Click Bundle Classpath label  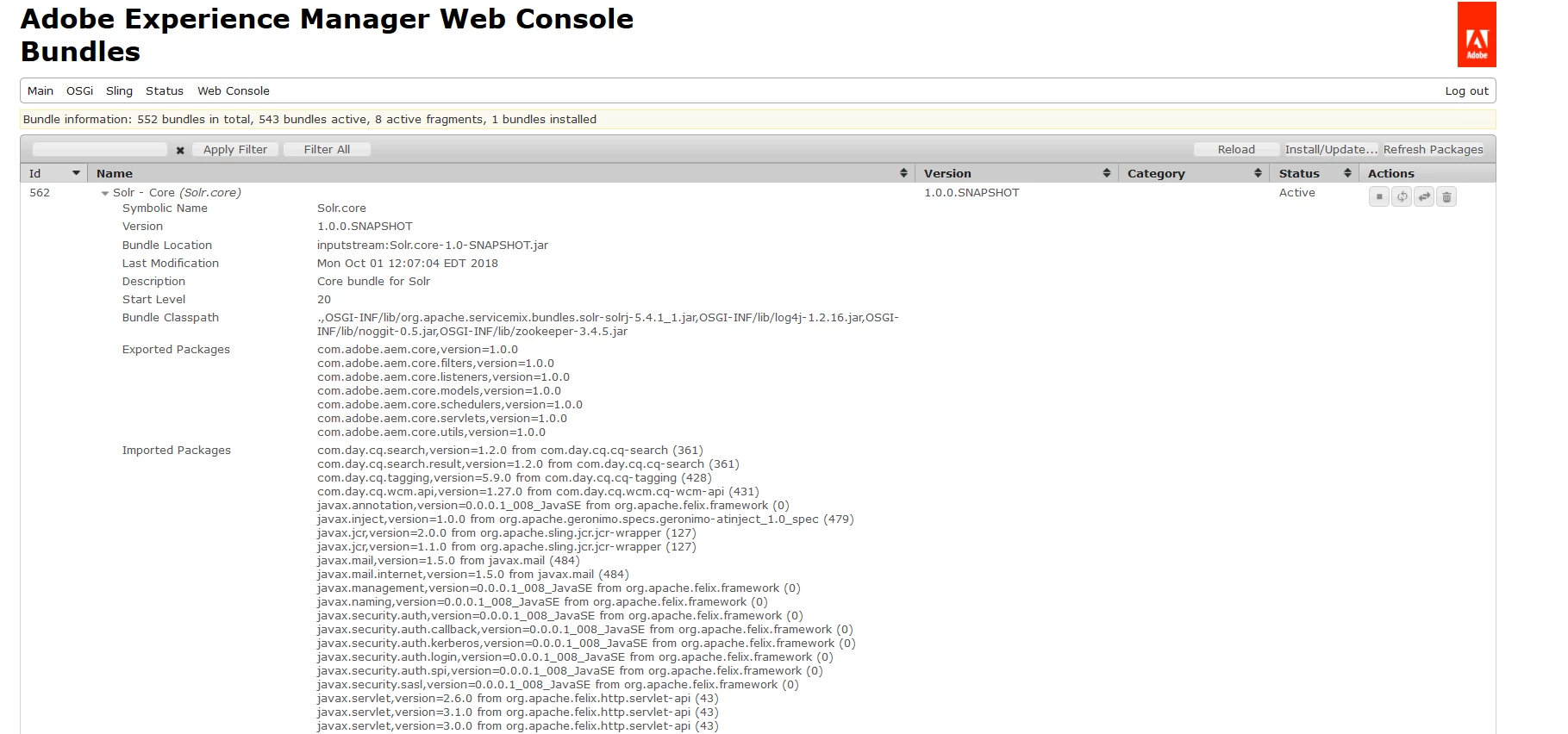click(171, 318)
